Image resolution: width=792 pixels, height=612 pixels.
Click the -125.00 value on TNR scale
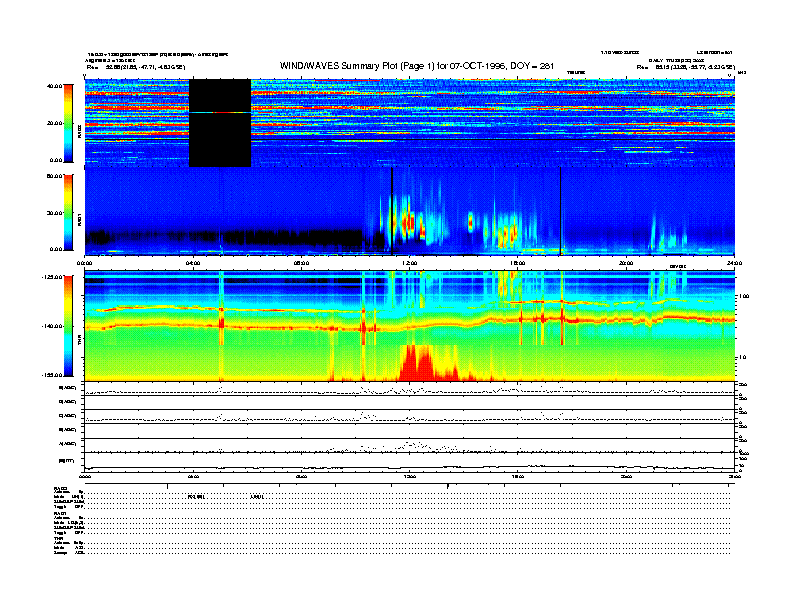coord(52,277)
